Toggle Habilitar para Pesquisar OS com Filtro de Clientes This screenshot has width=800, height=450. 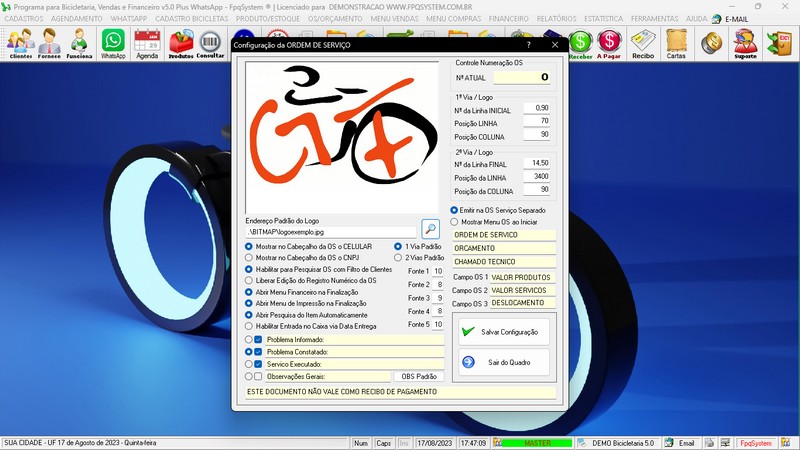(x=248, y=269)
